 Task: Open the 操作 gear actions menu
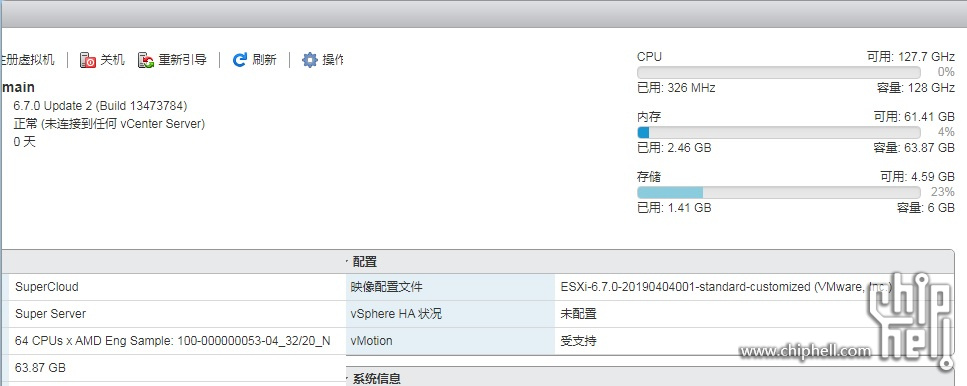pyautogui.click(x=323, y=60)
